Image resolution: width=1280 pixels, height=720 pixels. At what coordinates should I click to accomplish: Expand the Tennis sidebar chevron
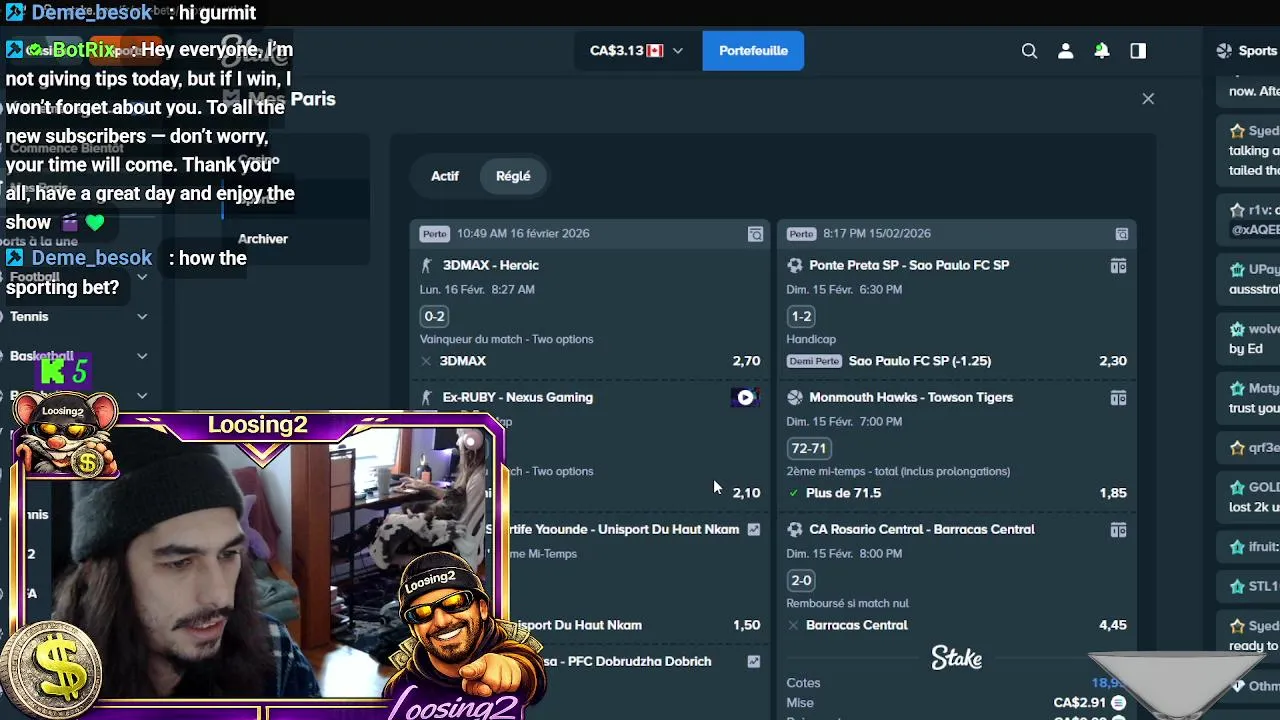click(142, 317)
